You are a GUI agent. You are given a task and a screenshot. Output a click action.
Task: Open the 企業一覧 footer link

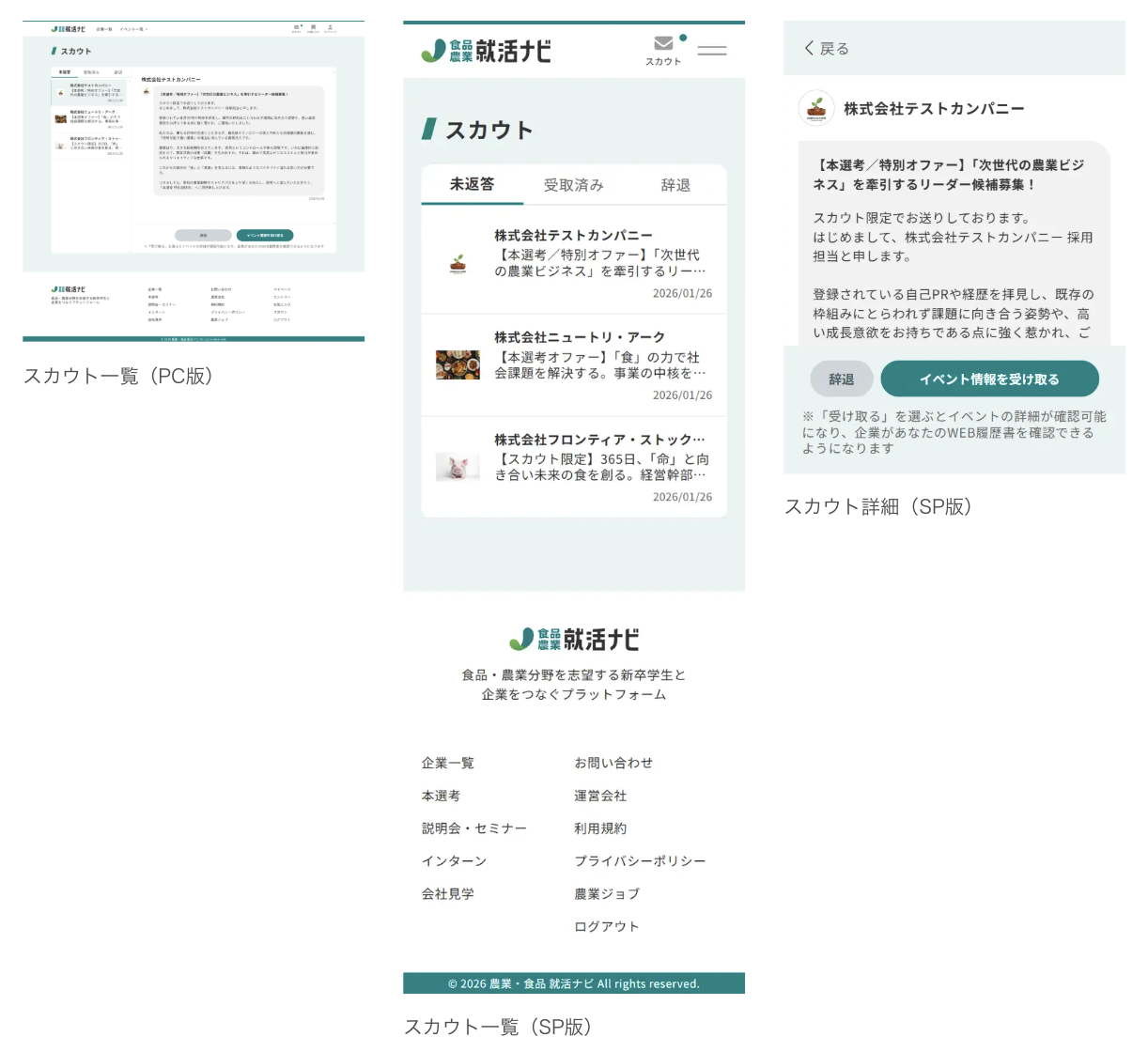tap(448, 763)
